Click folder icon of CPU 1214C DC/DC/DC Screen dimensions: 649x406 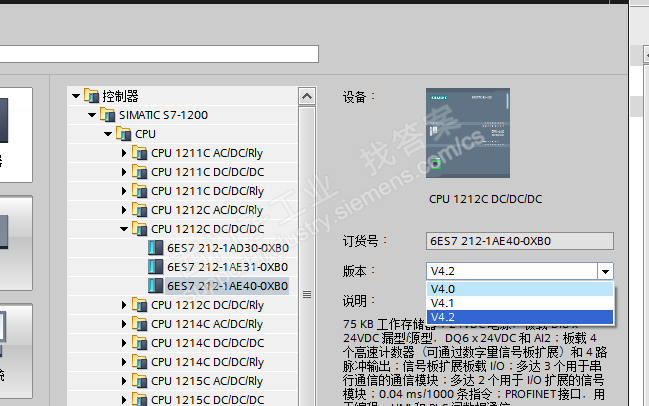[140, 343]
